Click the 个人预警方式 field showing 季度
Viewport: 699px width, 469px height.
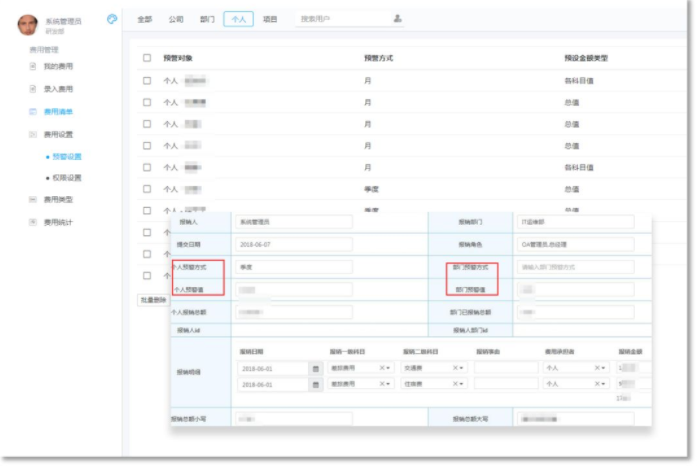pos(294,267)
